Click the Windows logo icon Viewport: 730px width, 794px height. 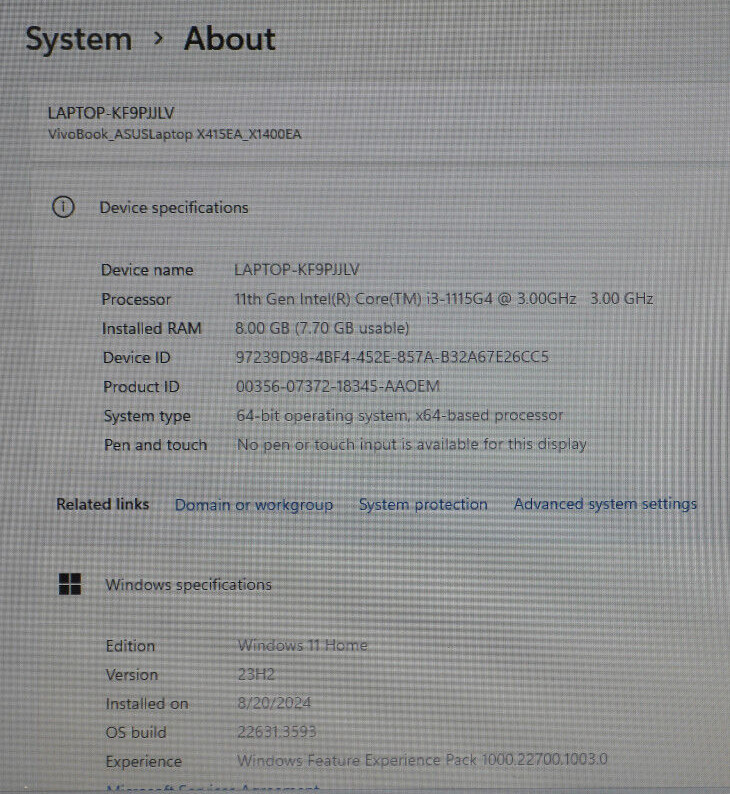coord(70,584)
